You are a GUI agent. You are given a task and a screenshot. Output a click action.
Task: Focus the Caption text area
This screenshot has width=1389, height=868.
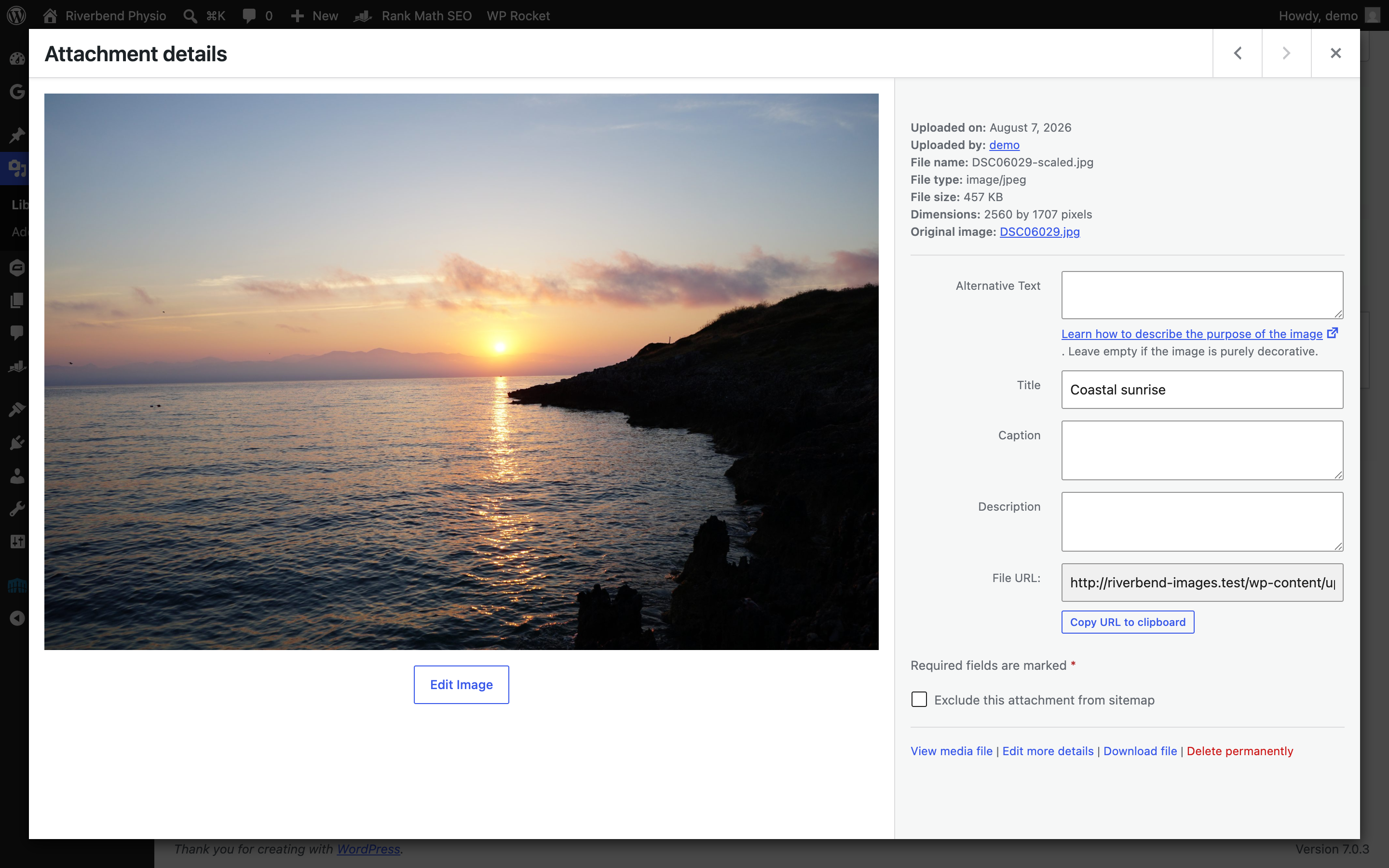(1202, 450)
